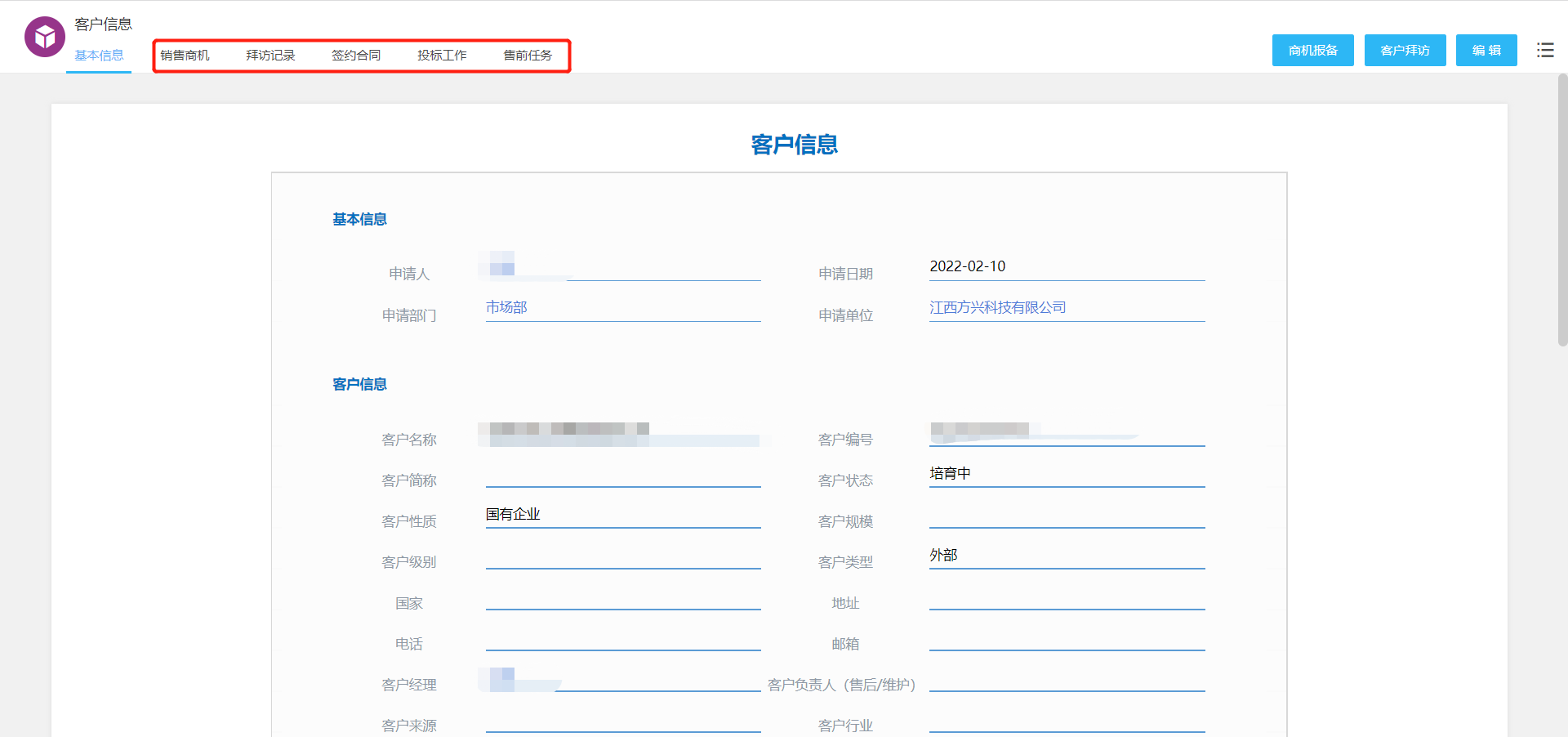Open 江西方兴科技有限公司 link
This screenshot has height=737, width=1568.
pos(998,307)
